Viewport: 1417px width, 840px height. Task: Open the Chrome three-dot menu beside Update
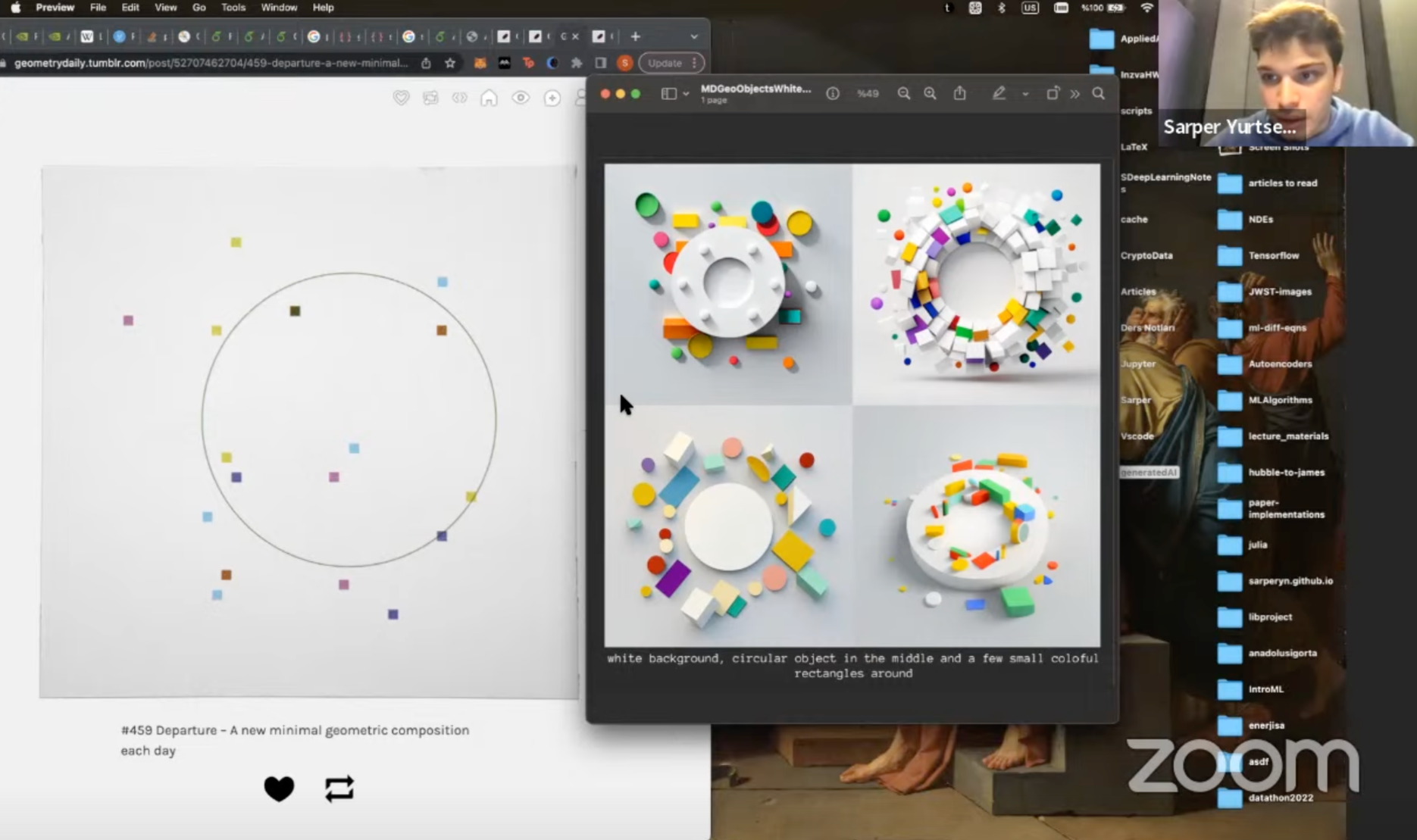click(694, 64)
